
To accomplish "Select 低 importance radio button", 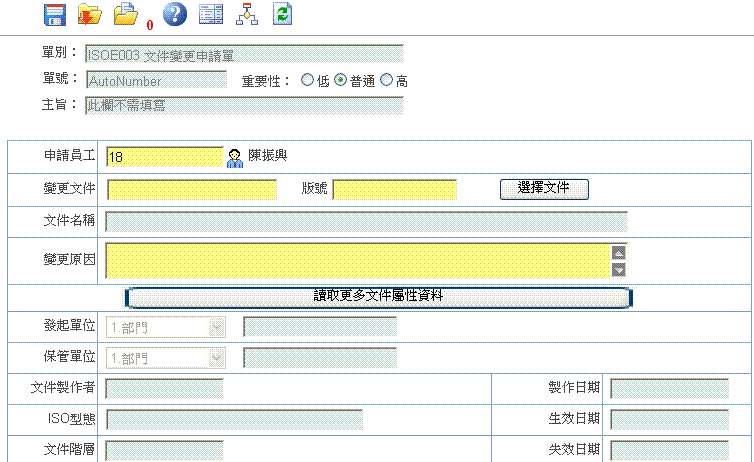I will click(308, 81).
